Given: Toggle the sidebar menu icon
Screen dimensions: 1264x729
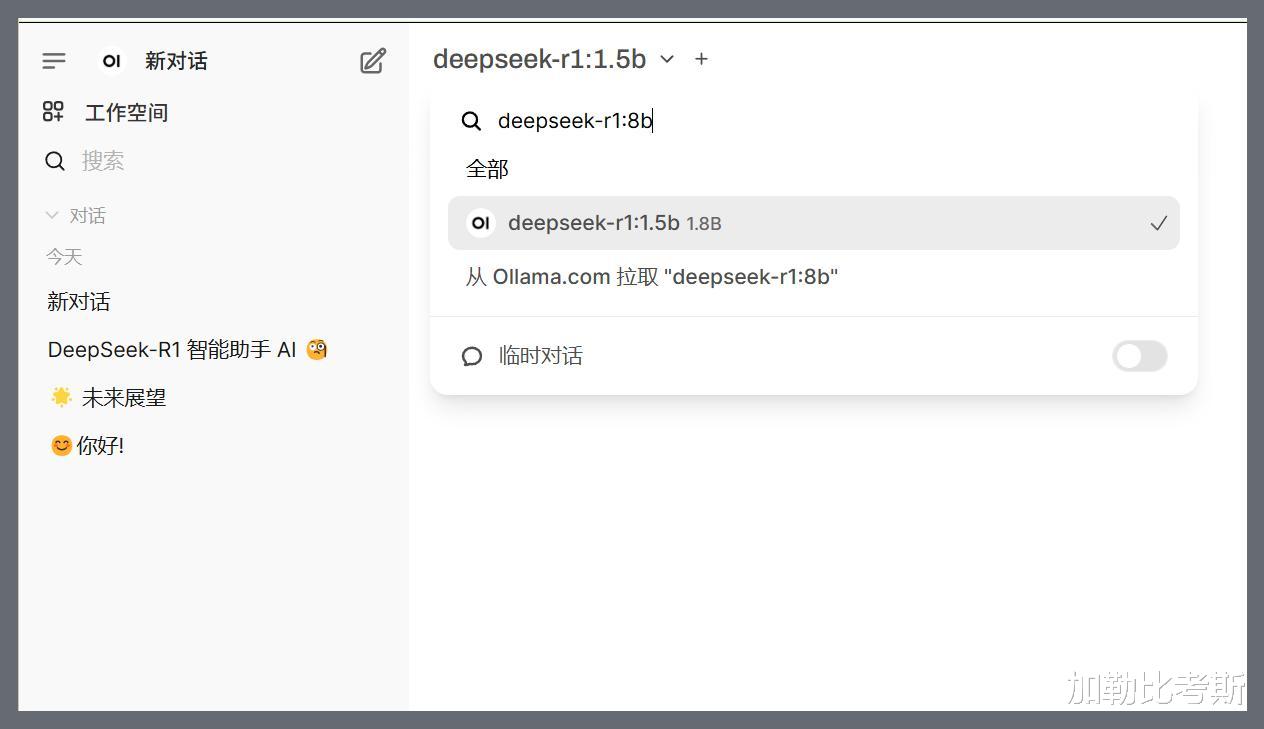Looking at the screenshot, I should tap(54, 61).
